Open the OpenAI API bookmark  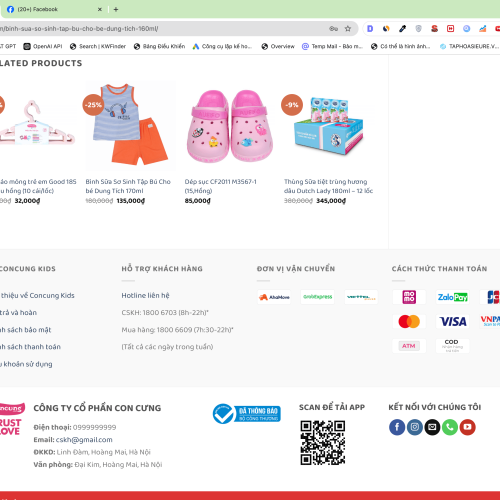tap(43, 46)
